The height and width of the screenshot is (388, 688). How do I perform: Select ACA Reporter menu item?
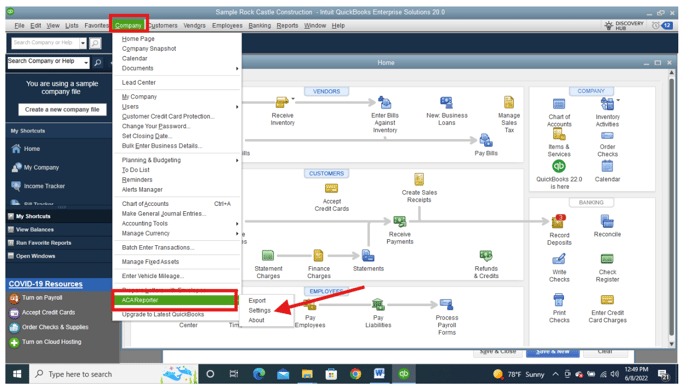tap(175, 300)
